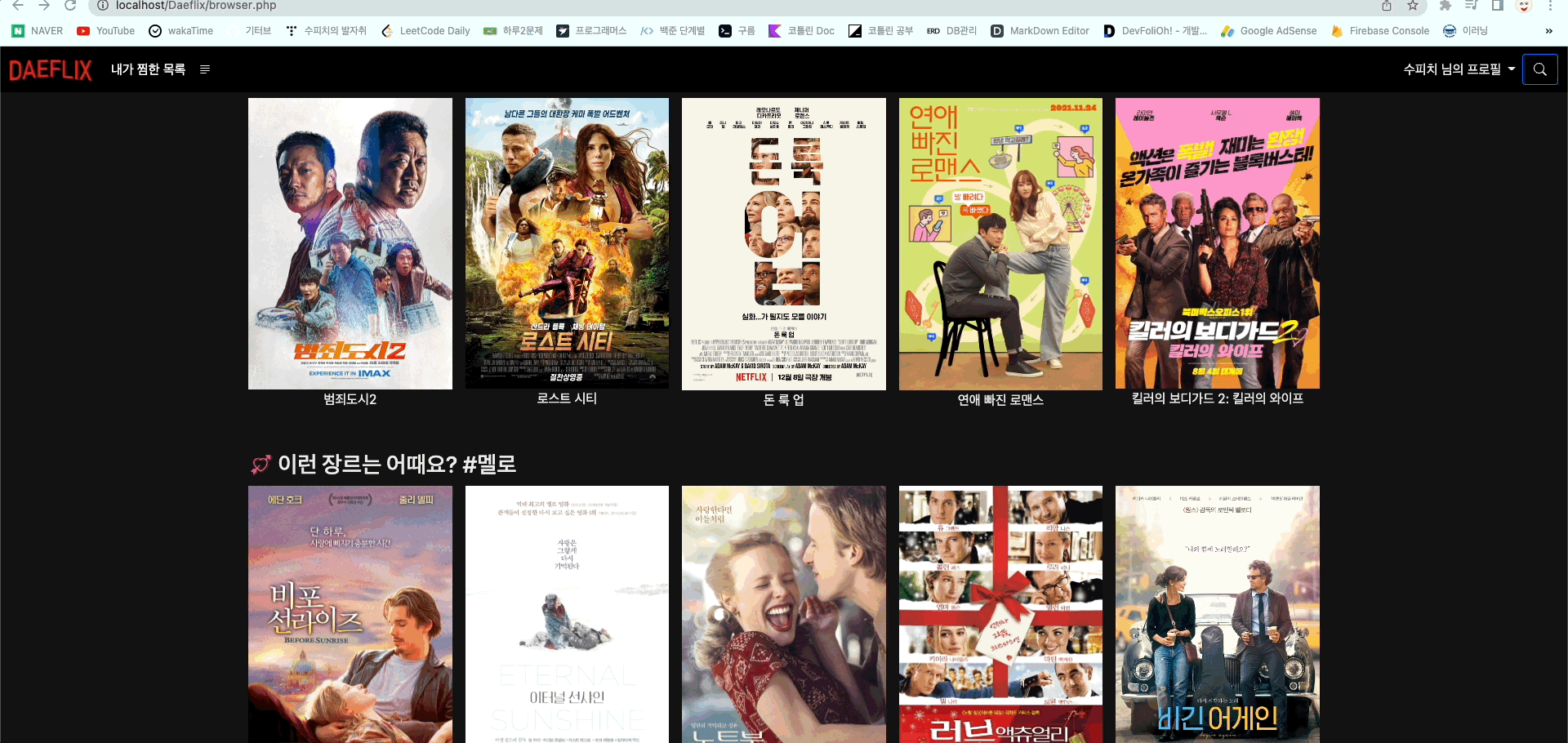Go back with the browser arrow

17,6
